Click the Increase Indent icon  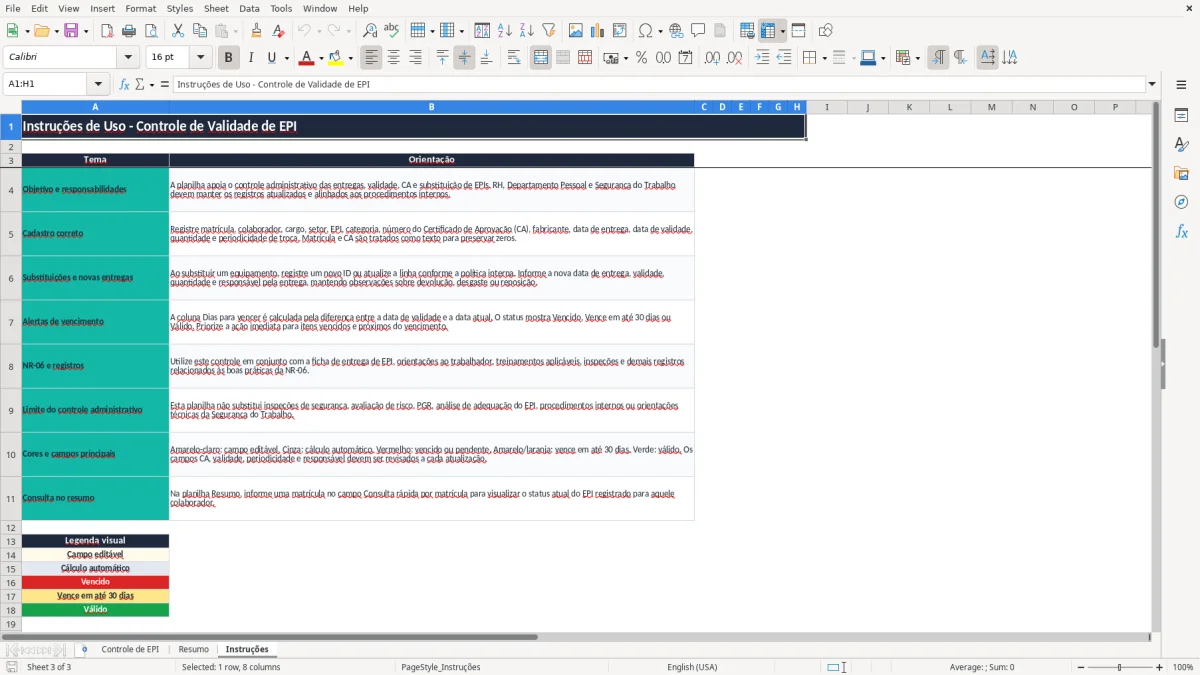point(762,58)
